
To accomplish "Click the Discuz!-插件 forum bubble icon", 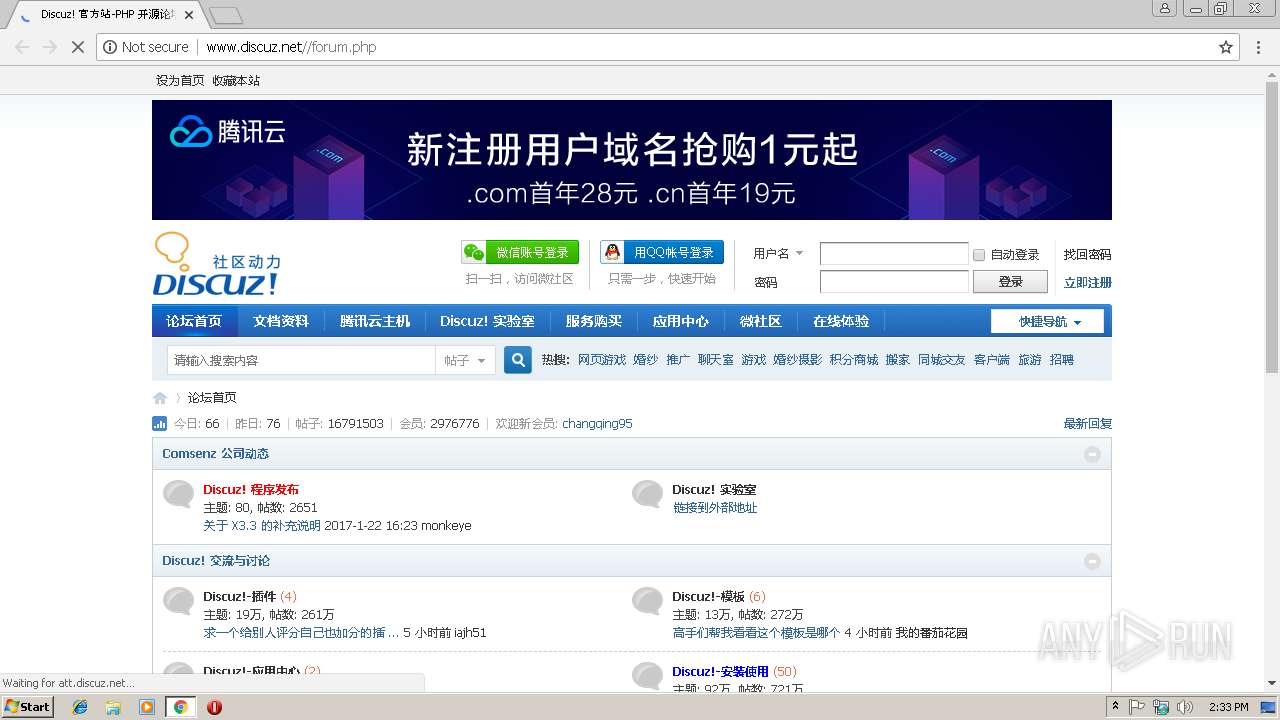I will coord(178,602).
